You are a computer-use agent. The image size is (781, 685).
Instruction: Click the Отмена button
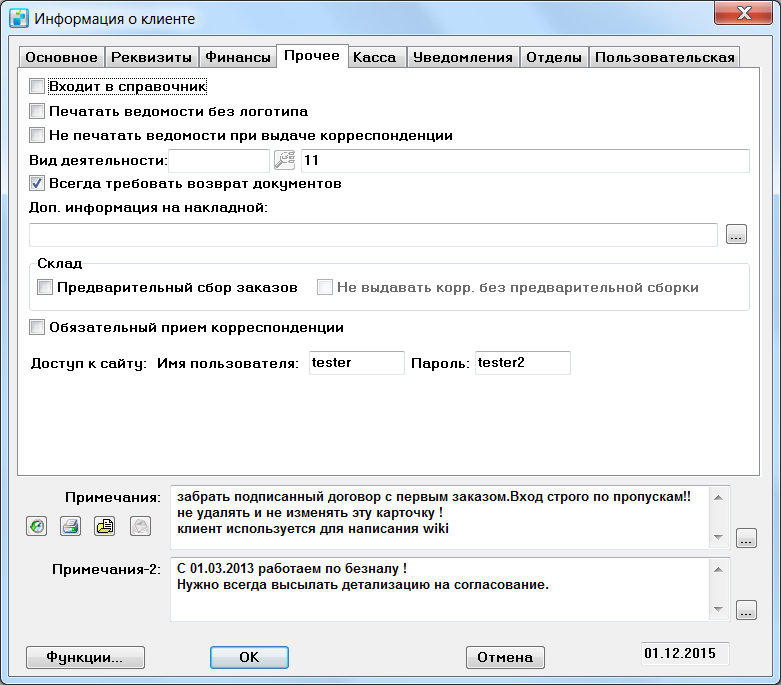[505, 657]
